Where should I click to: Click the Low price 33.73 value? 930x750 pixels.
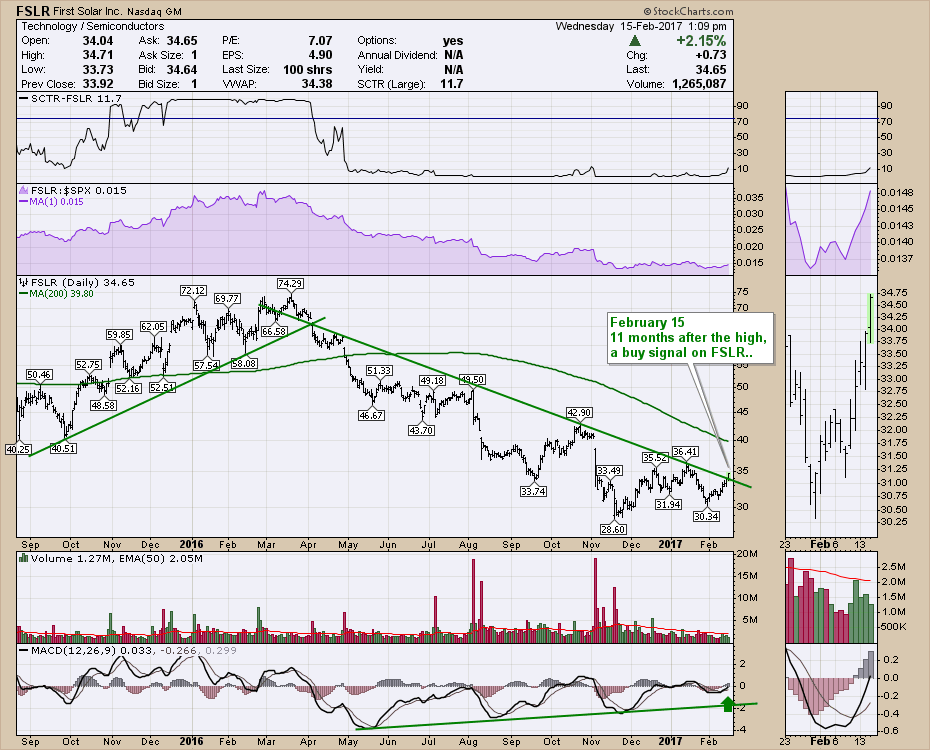98,69
